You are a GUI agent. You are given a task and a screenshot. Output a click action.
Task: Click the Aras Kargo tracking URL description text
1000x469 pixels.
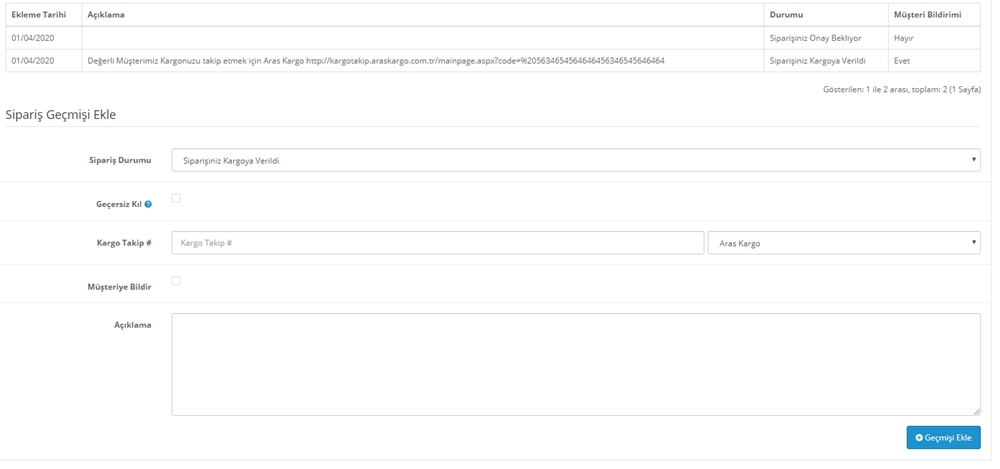376,61
